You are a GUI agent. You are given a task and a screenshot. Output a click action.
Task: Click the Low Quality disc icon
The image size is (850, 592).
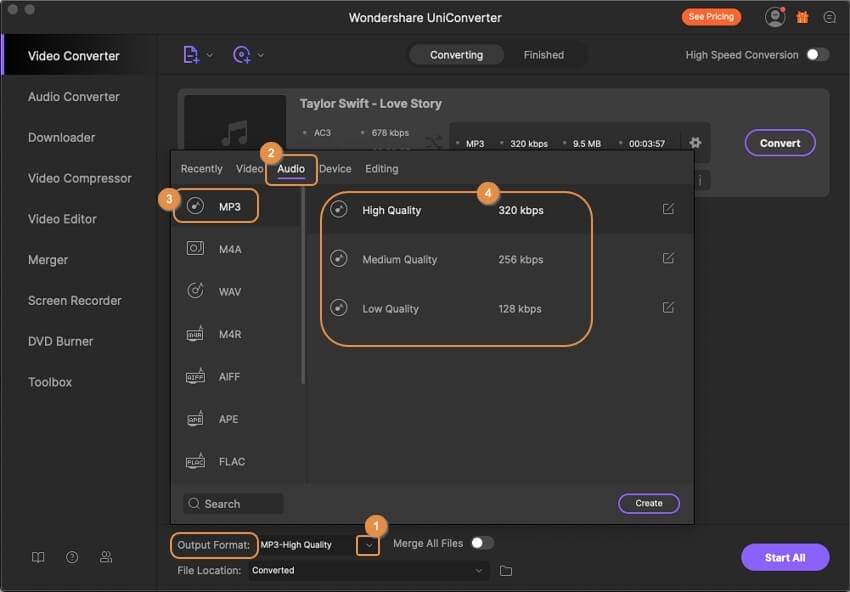coord(339,308)
